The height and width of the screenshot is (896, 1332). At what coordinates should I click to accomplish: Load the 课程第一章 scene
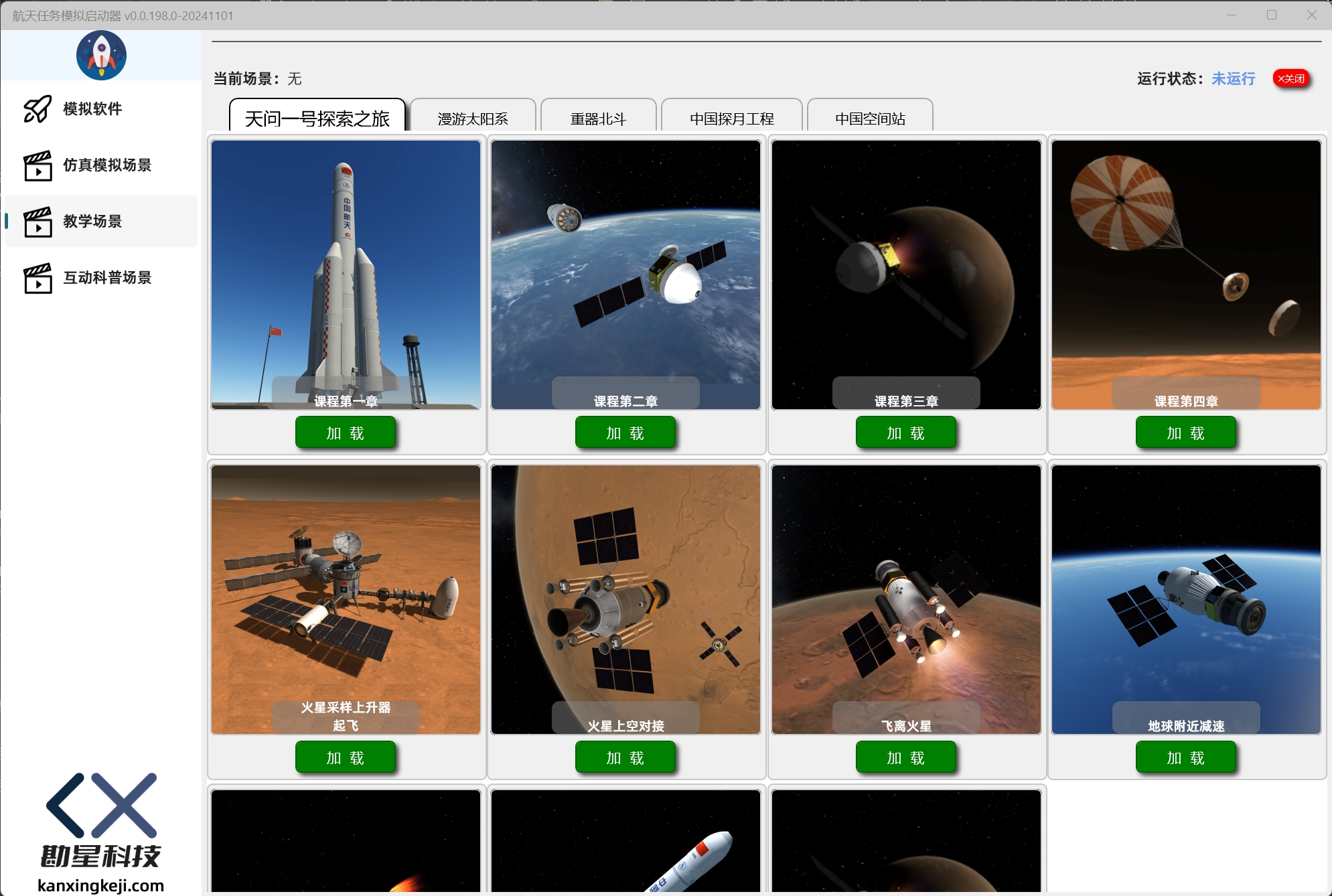(346, 433)
